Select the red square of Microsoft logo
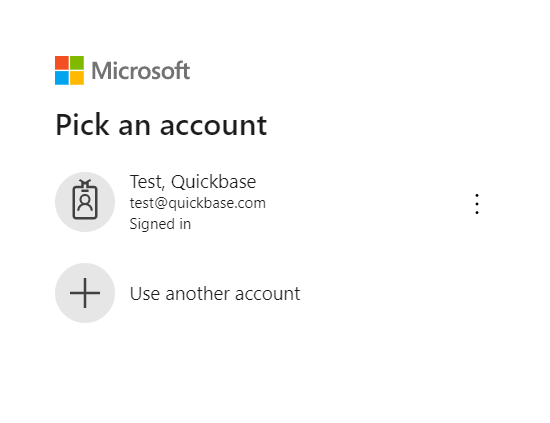Screen dimensions: 550x423 point(62,63)
